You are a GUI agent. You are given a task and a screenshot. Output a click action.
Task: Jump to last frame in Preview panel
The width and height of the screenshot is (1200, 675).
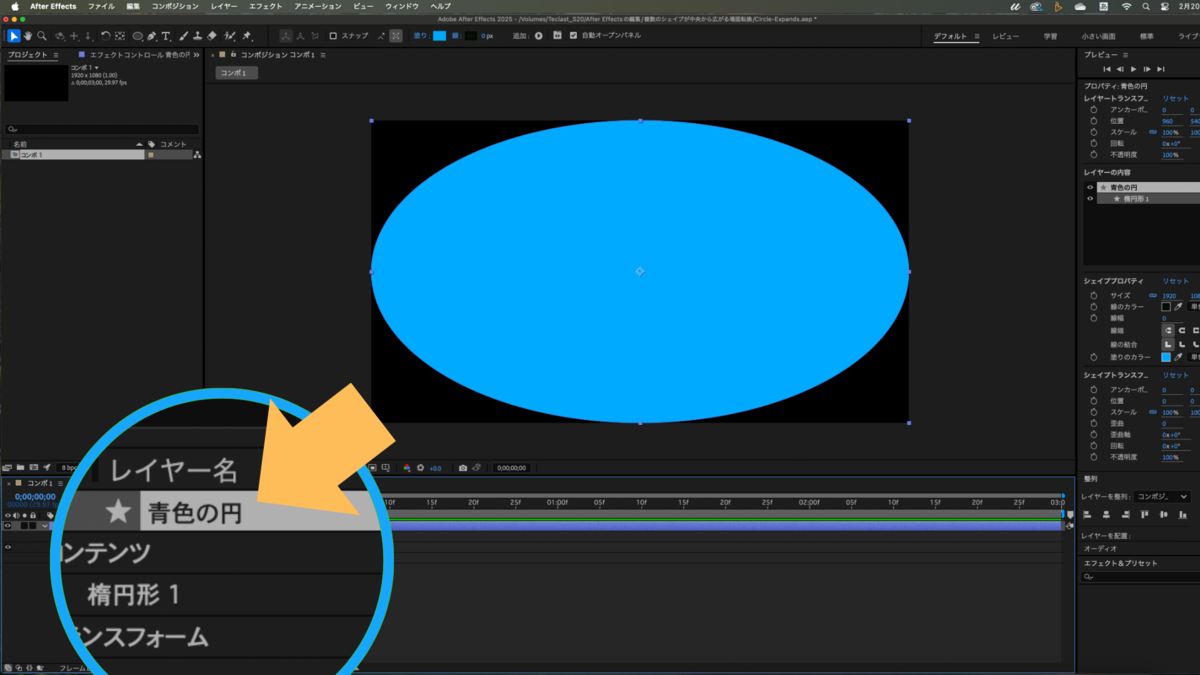1161,69
